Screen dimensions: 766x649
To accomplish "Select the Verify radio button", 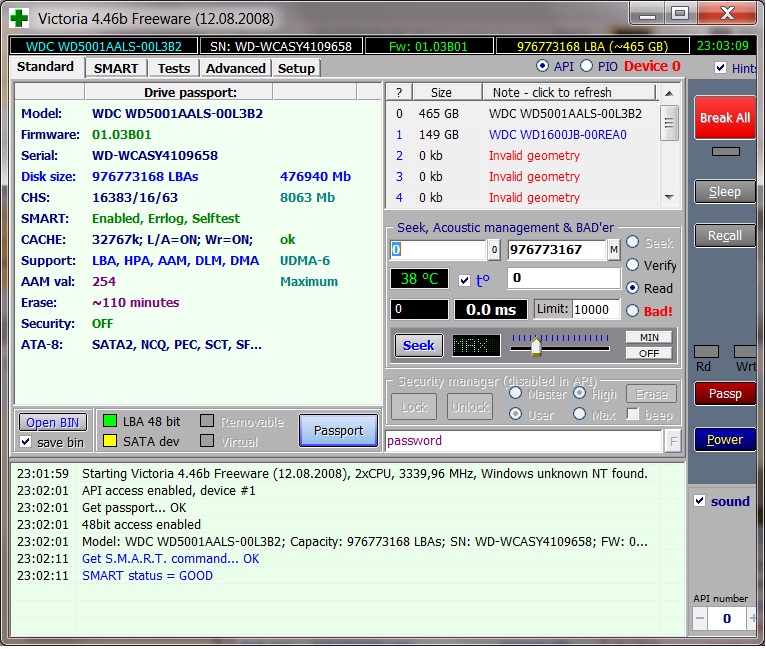I will 633,265.
